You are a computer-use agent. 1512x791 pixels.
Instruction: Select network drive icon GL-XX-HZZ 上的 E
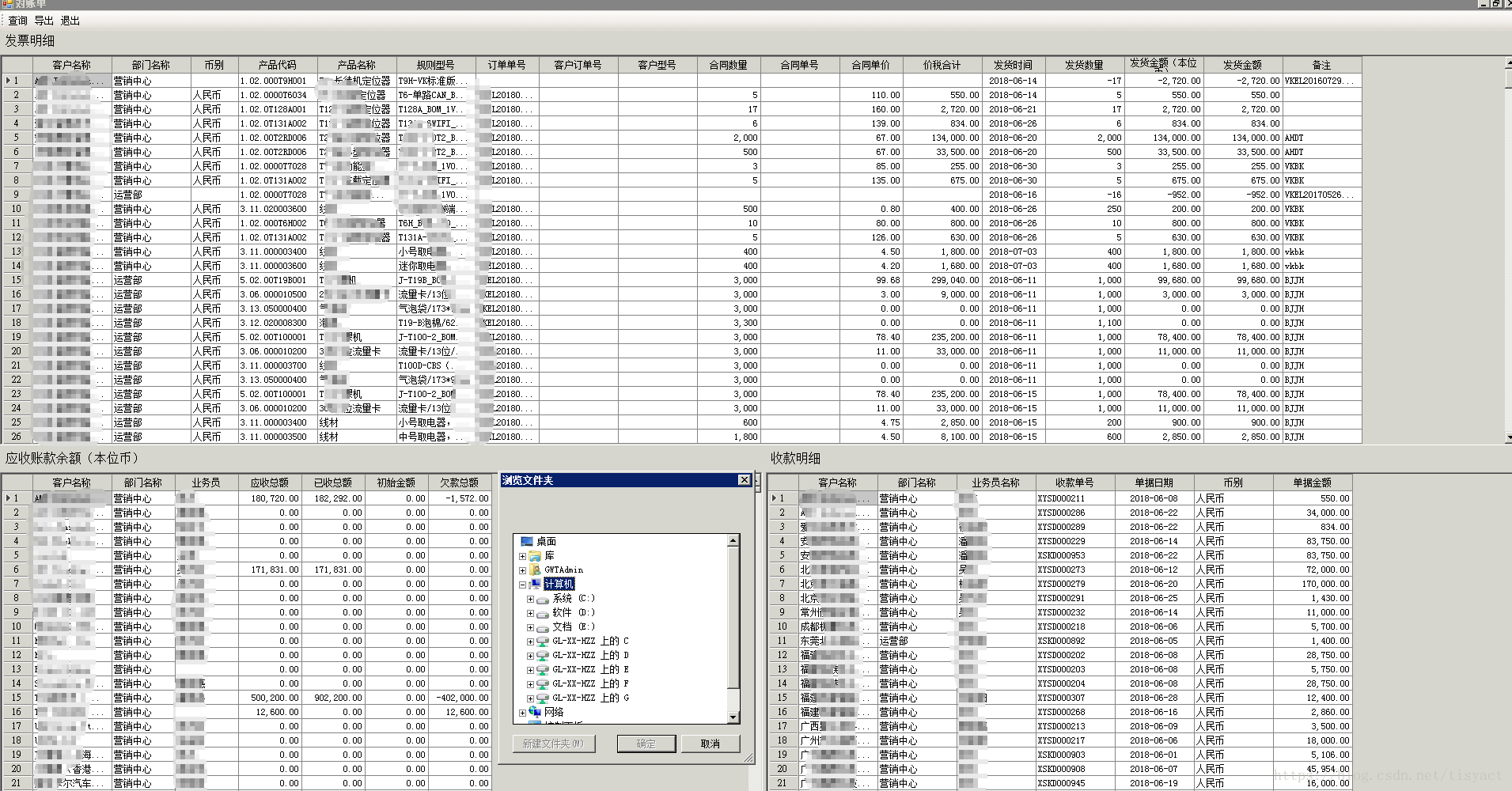pos(543,670)
